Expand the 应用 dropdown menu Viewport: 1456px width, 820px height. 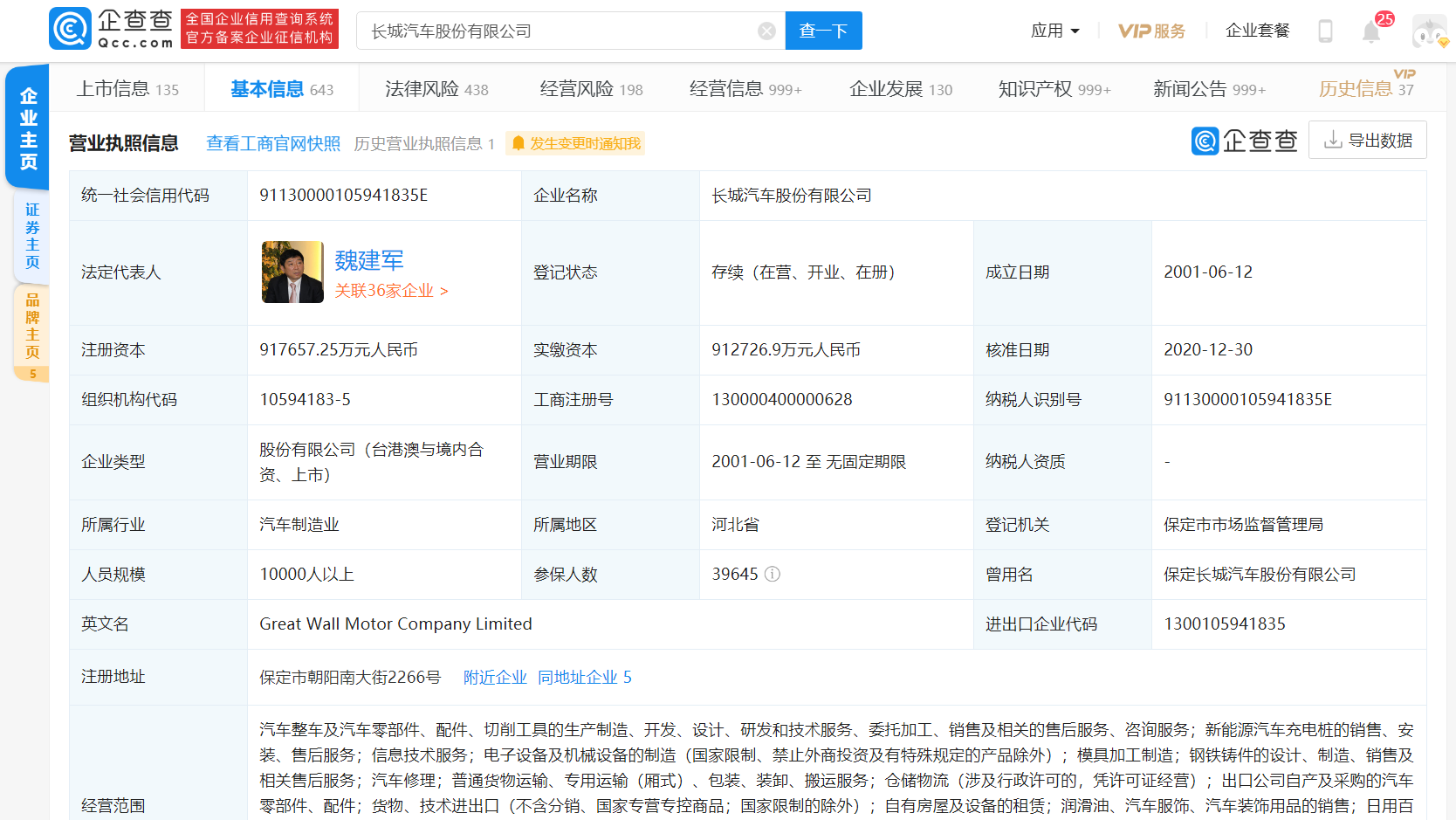(1054, 31)
